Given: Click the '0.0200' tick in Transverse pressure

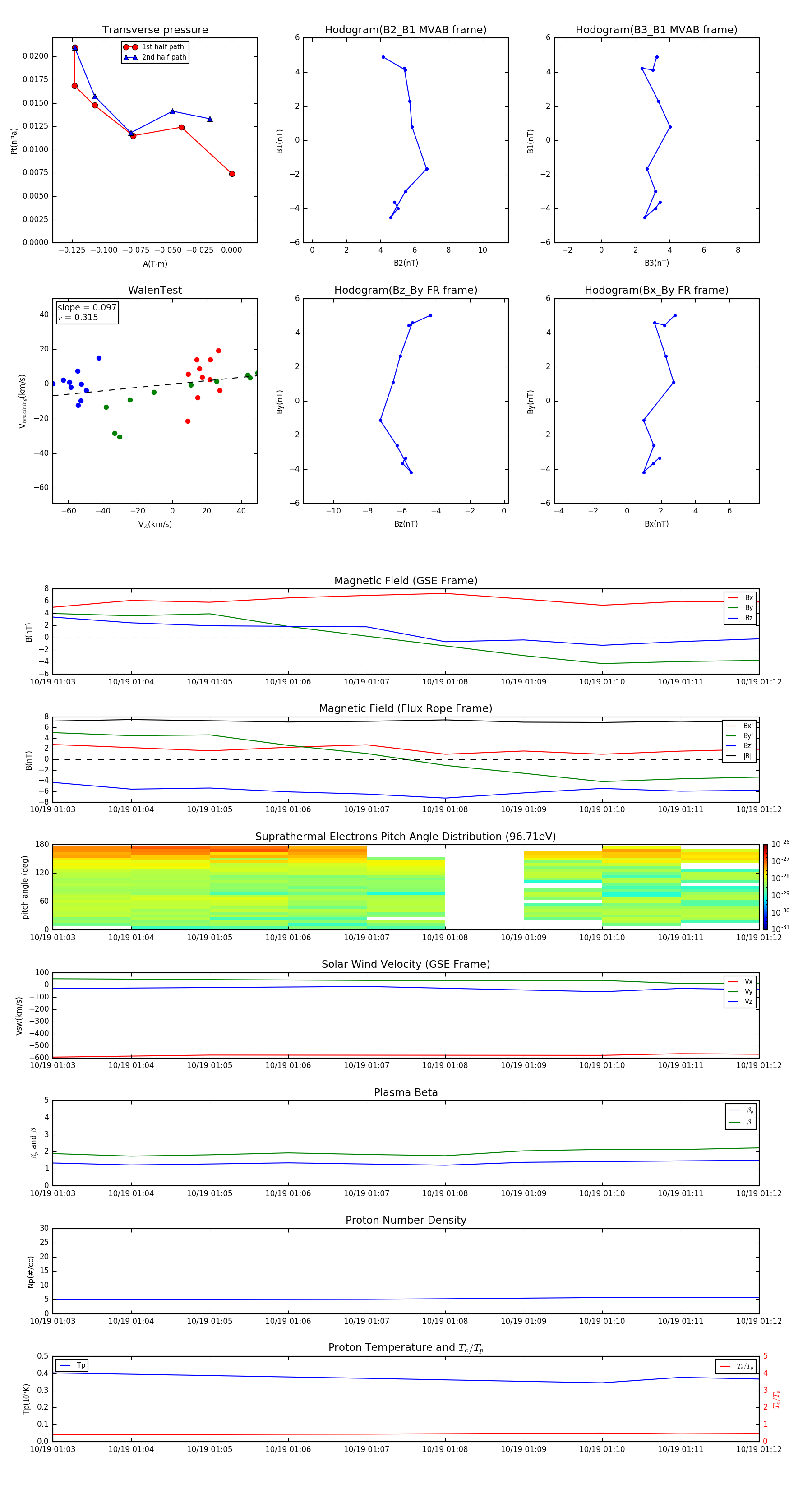Looking at the screenshot, I should [x=35, y=56].
